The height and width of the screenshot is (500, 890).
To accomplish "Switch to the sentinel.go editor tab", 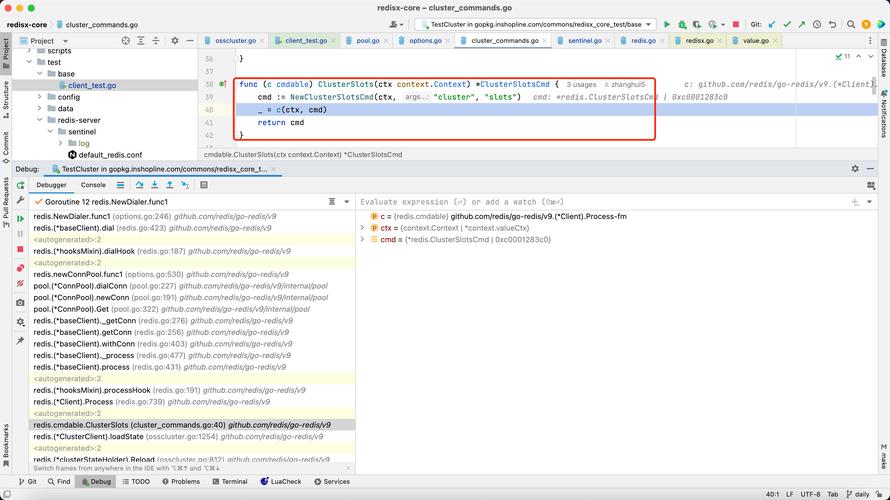I will tap(584, 41).
